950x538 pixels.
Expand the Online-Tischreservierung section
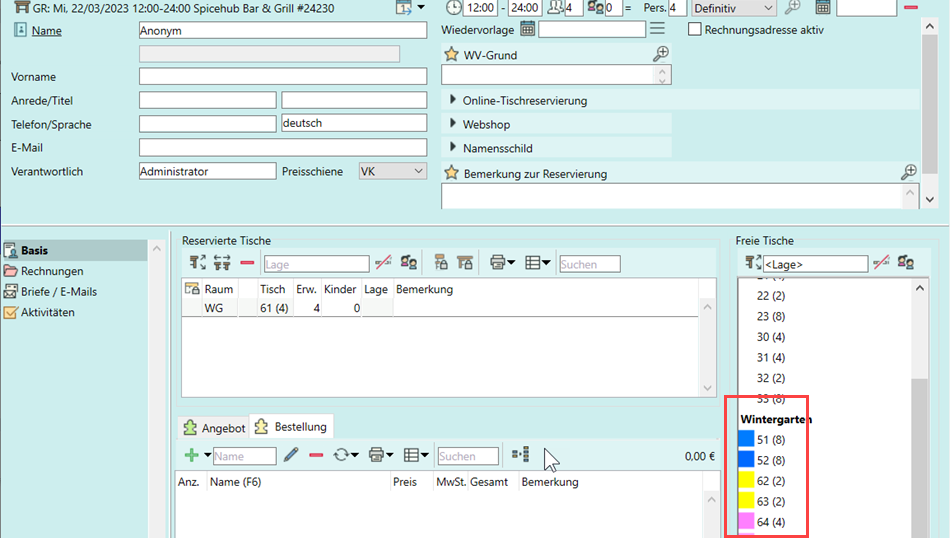[x=453, y=100]
